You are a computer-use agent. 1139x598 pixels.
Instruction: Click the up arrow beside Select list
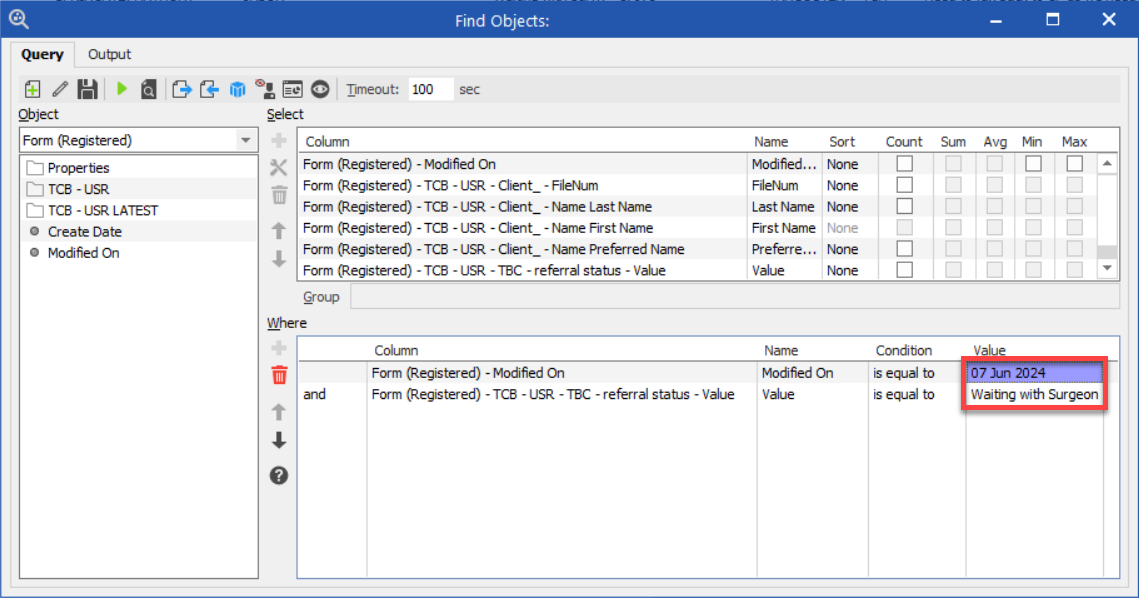coord(279,231)
